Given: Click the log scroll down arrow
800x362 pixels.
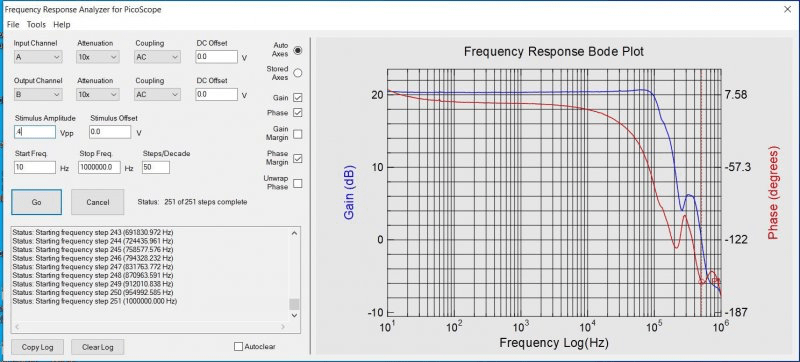Looking at the screenshot, I should [294, 316].
